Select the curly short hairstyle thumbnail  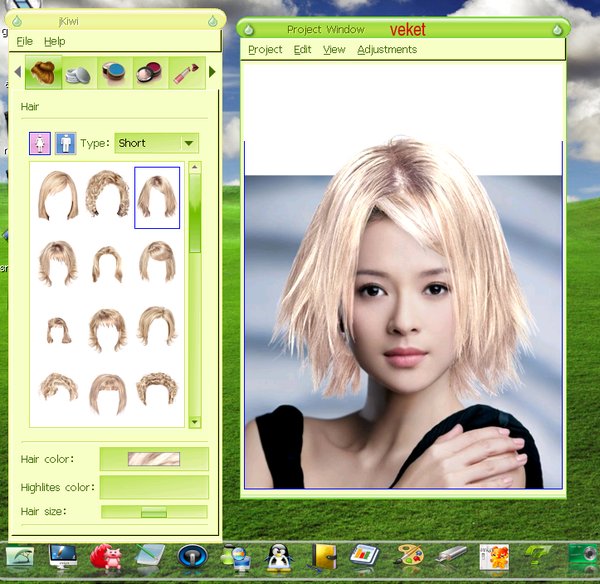point(108,195)
